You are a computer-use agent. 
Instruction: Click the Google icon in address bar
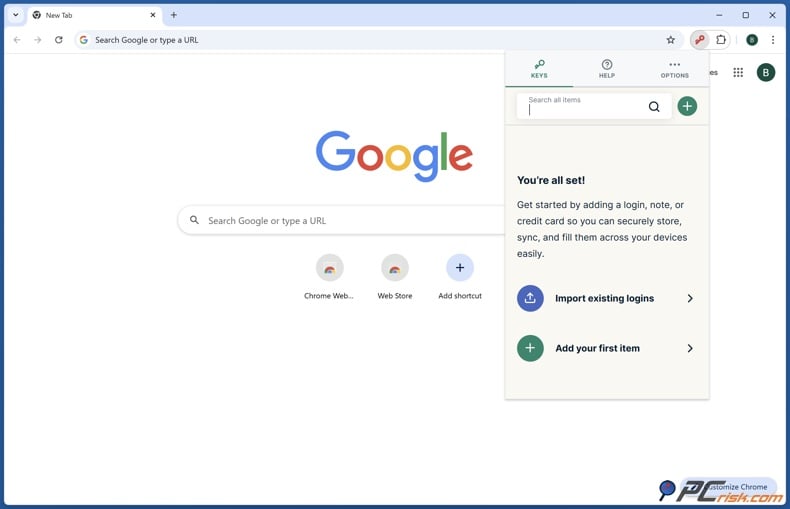pyautogui.click(x=84, y=40)
